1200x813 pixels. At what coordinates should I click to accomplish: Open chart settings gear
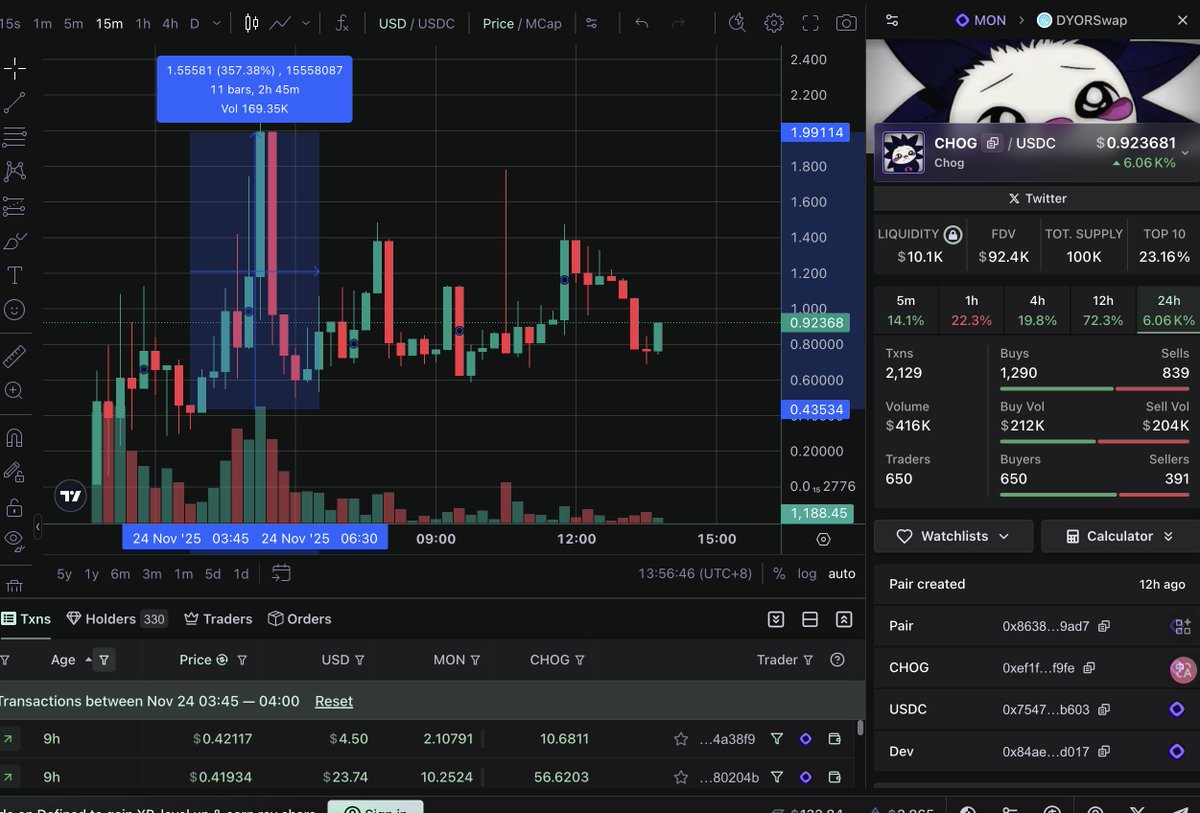click(774, 23)
